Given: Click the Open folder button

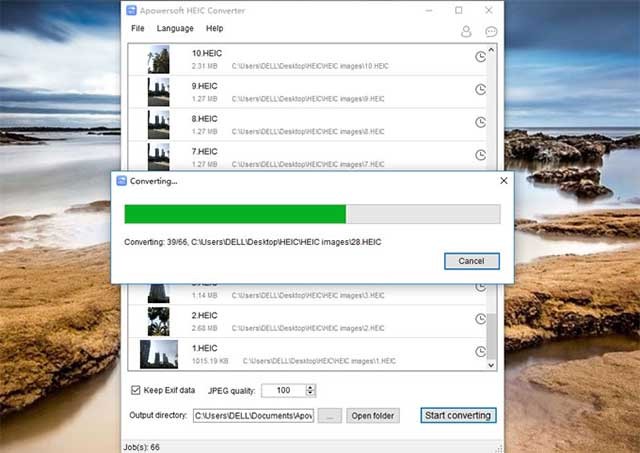Looking at the screenshot, I should [x=373, y=416].
